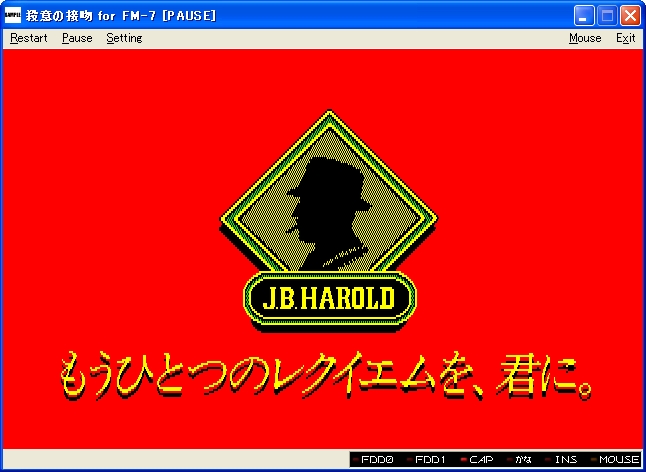Click the FDD0 drive indicator in status bar
This screenshot has width=646, height=472.
coord(377,460)
